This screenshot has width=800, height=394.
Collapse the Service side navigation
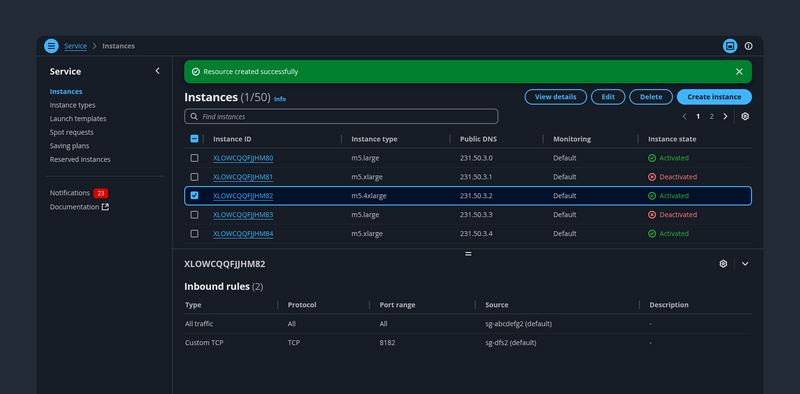pos(157,71)
